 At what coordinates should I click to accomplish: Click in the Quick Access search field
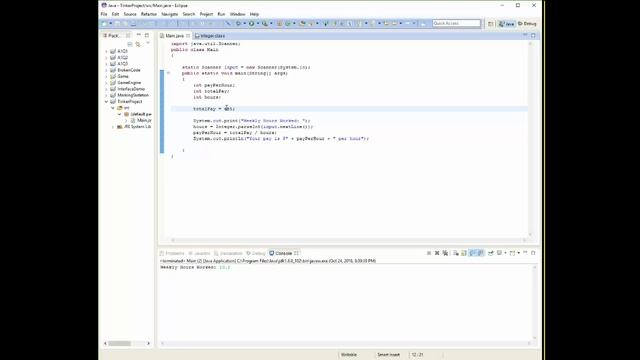(456, 23)
